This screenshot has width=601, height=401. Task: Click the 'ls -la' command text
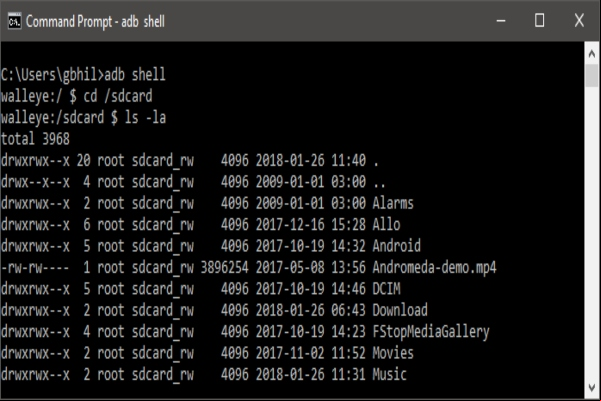pyautogui.click(x=146, y=117)
